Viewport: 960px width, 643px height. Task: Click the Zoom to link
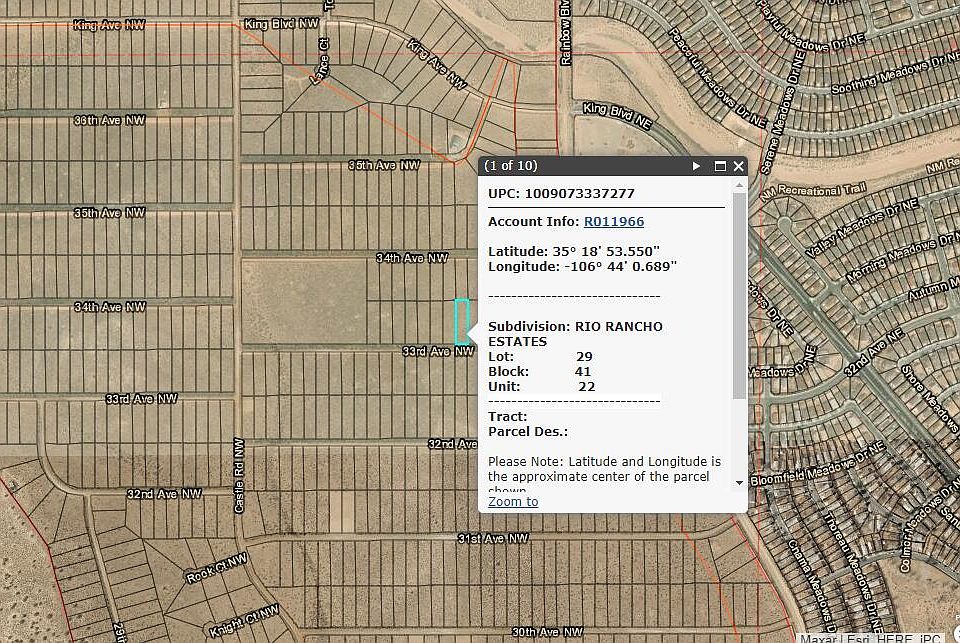[x=513, y=502]
